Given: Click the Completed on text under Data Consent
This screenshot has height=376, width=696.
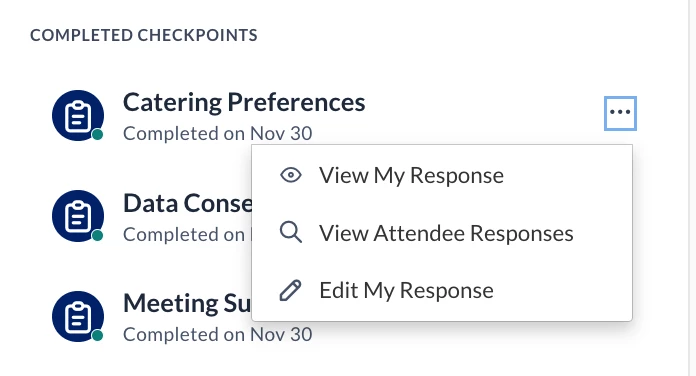Looking at the screenshot, I should [x=184, y=234].
